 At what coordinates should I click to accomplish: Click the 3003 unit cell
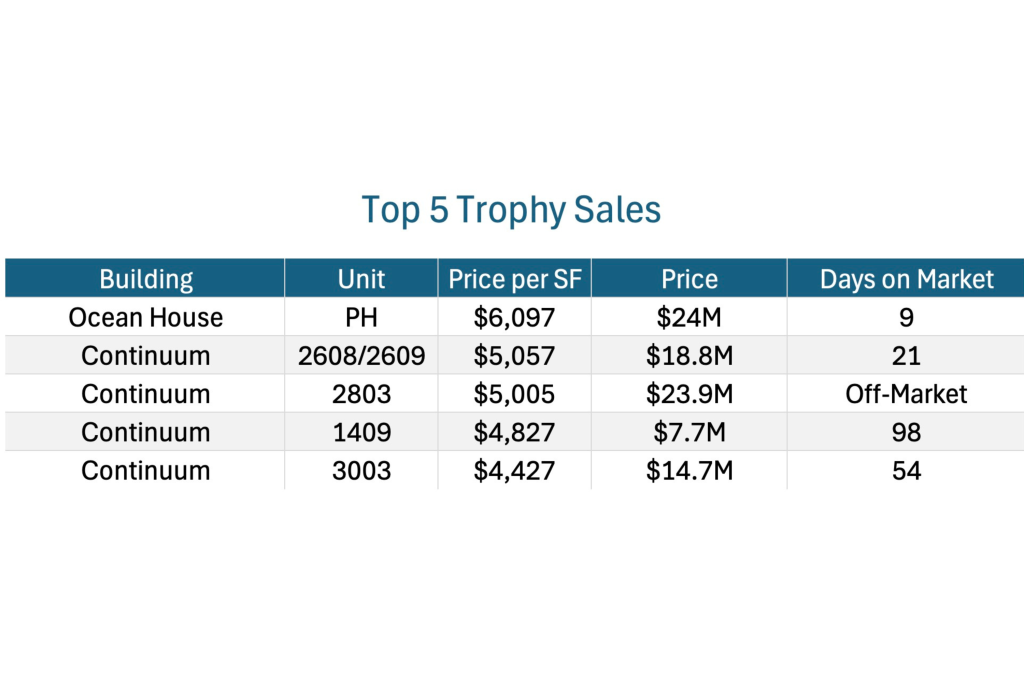(x=361, y=470)
